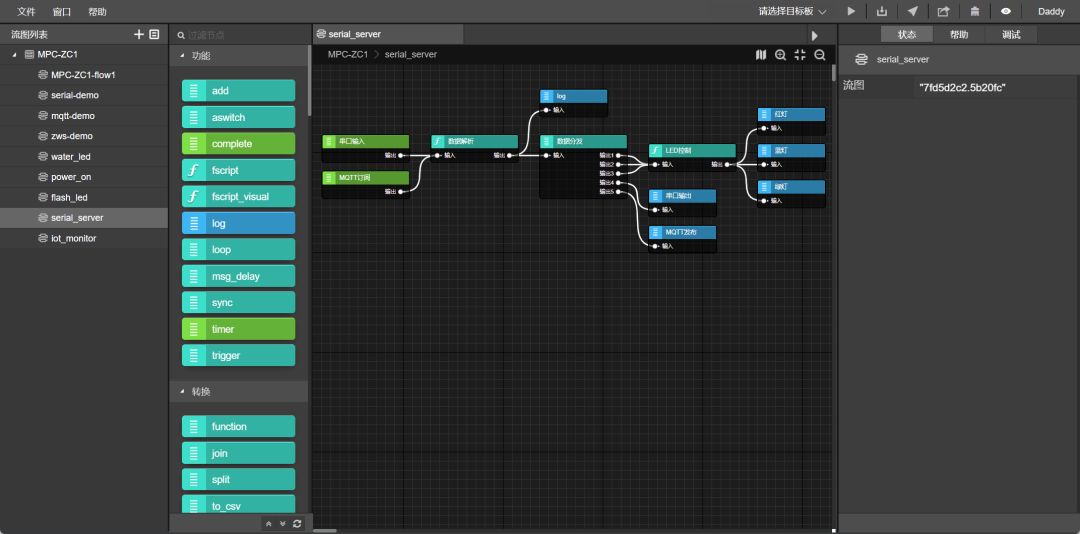Click the zoom-in magnifier on canvas

coord(780,55)
